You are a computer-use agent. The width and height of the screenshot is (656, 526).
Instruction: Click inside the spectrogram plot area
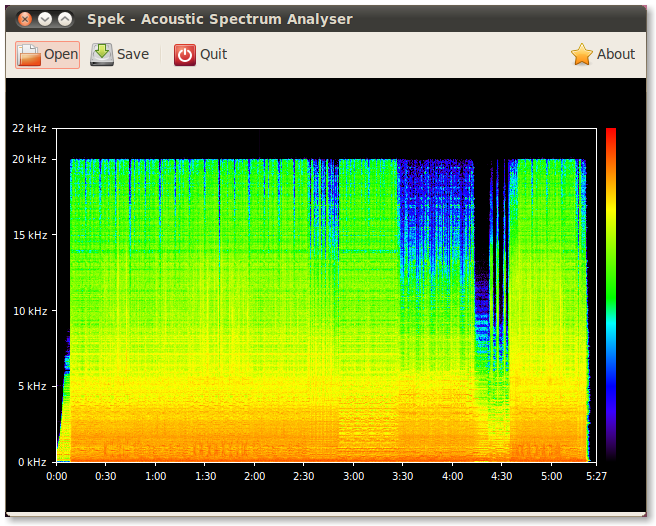pos(326,295)
